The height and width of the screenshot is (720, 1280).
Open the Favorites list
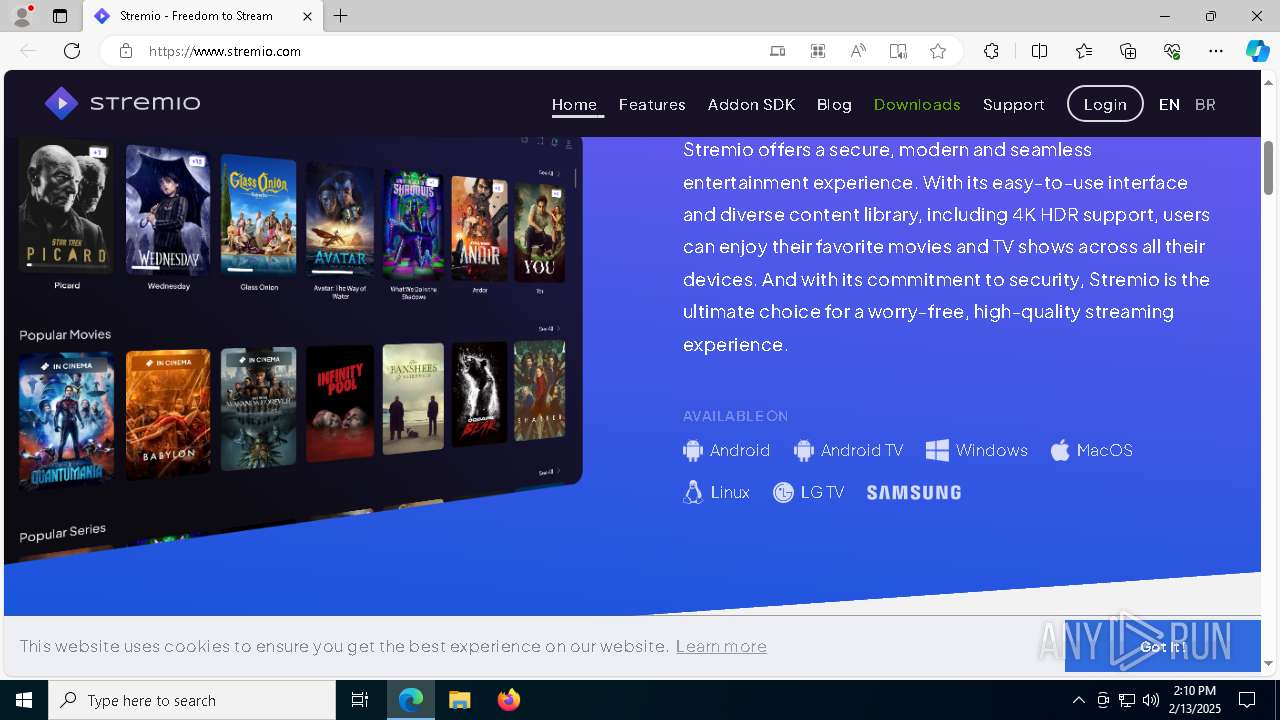[x=1084, y=51]
